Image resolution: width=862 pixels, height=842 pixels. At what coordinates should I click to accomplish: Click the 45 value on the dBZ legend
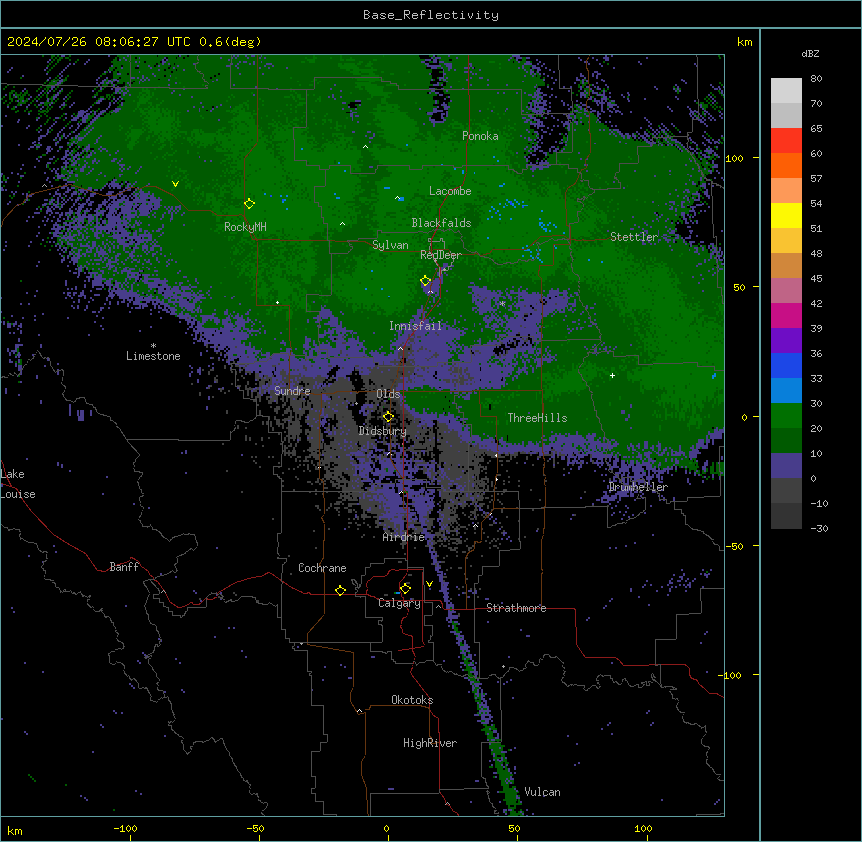816,279
